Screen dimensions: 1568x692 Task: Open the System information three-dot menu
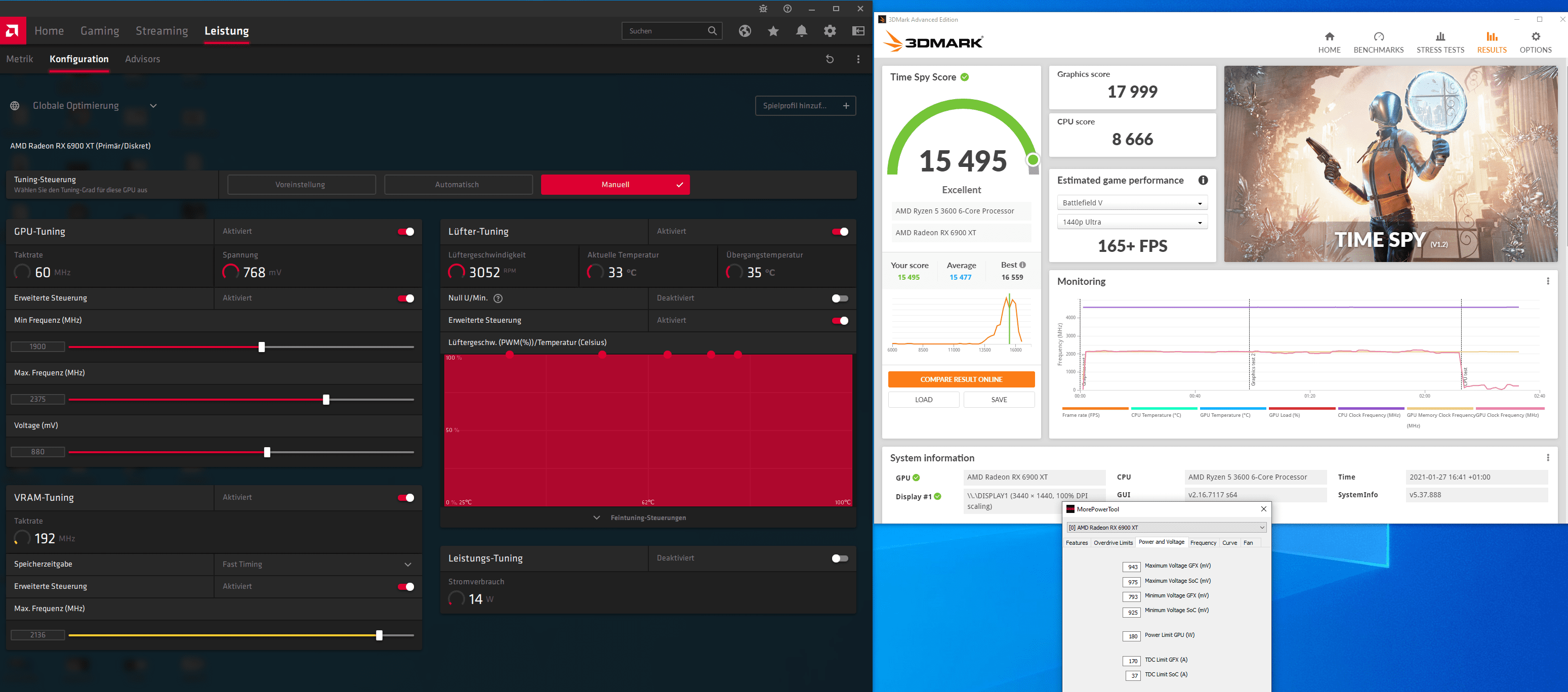pyautogui.click(x=1548, y=458)
